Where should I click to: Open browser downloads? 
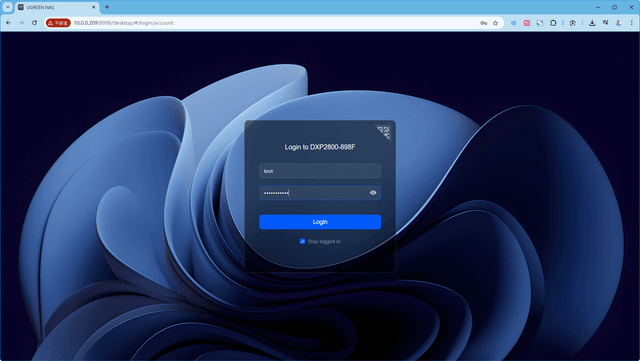point(592,23)
